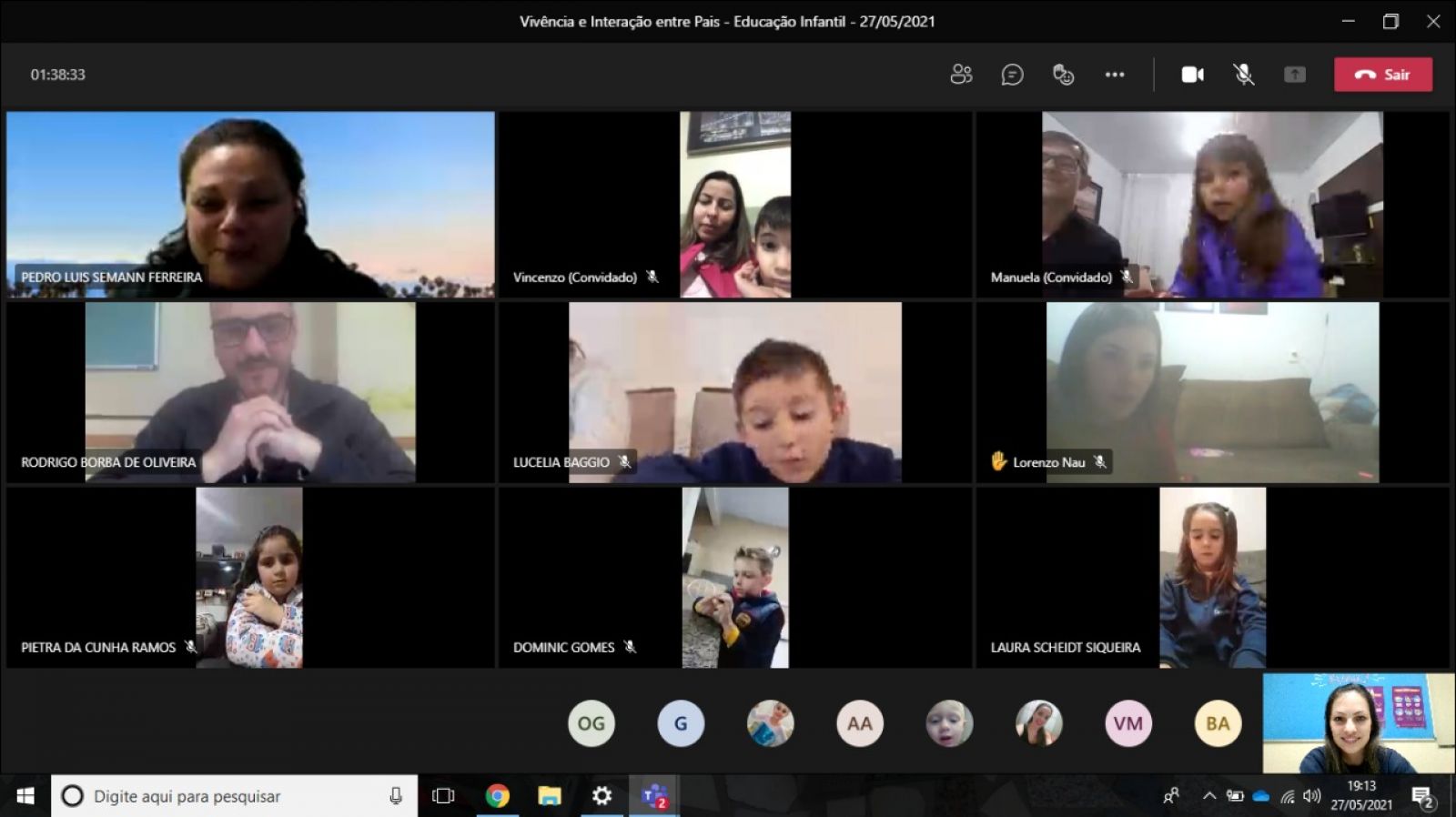Toggle the microphone mute button
Screen dimensions: 1456x817
pyautogui.click(x=1243, y=75)
